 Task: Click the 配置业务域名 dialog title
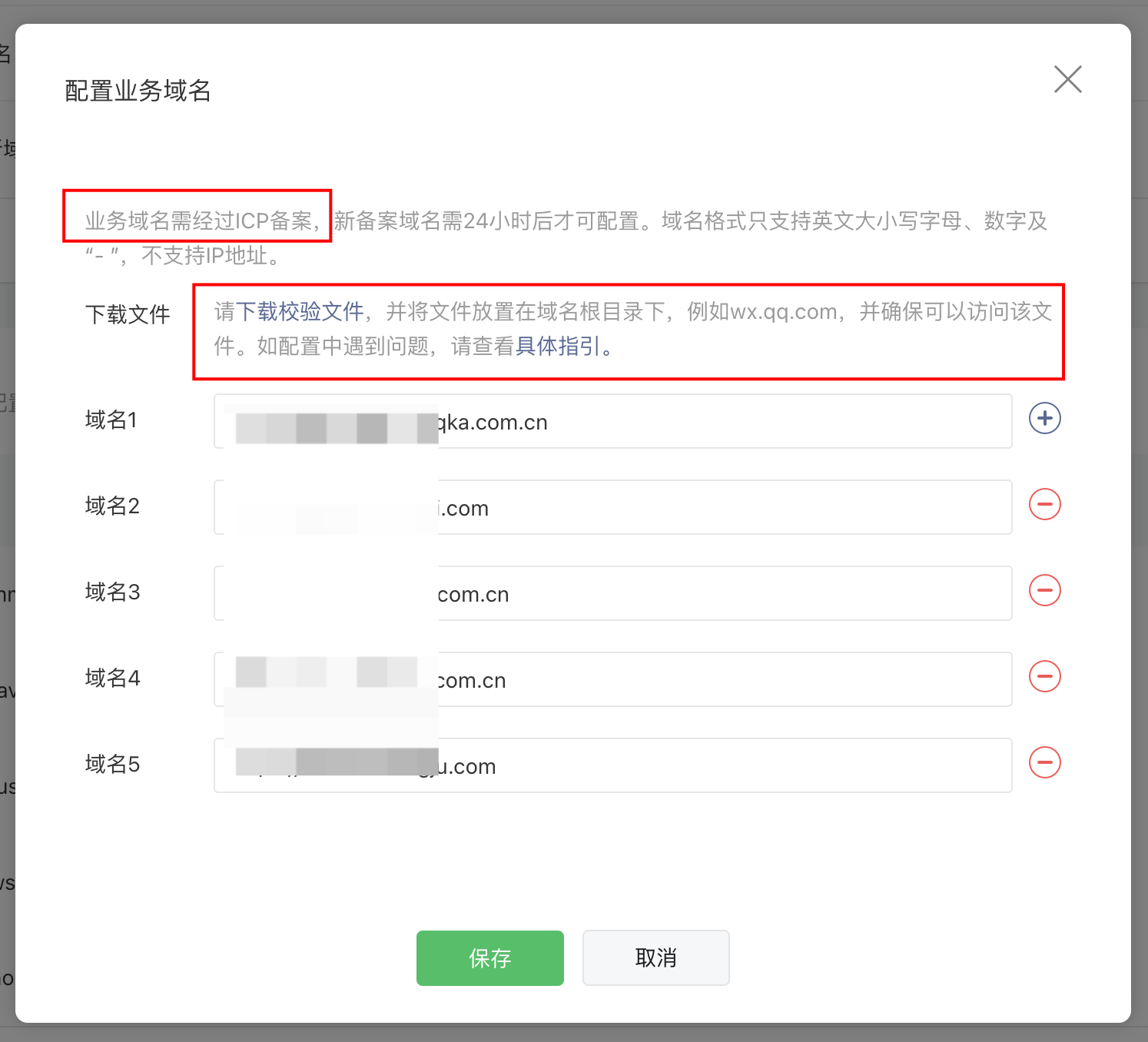tap(138, 91)
